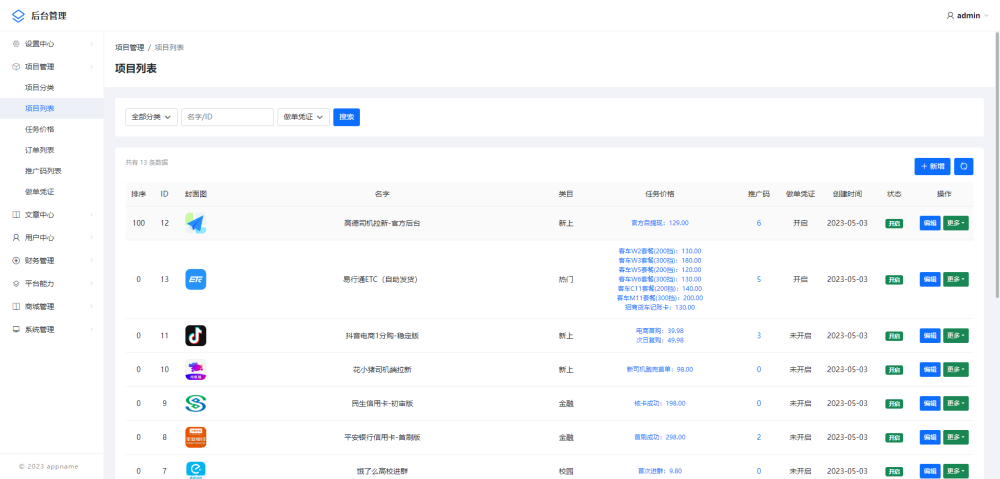This screenshot has width=1000, height=479.
Task: Click the 新增 add button
Action: pos(932,167)
